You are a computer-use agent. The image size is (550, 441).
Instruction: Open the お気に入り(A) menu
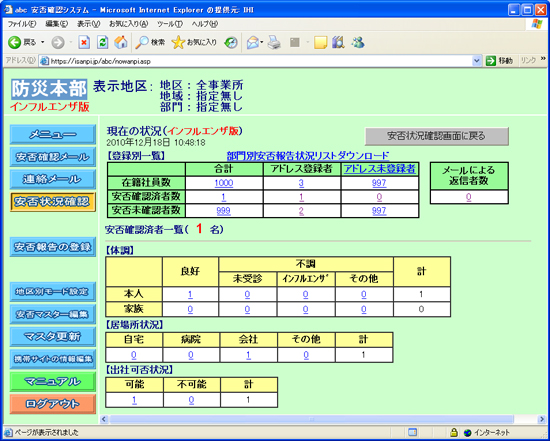pos(128,24)
